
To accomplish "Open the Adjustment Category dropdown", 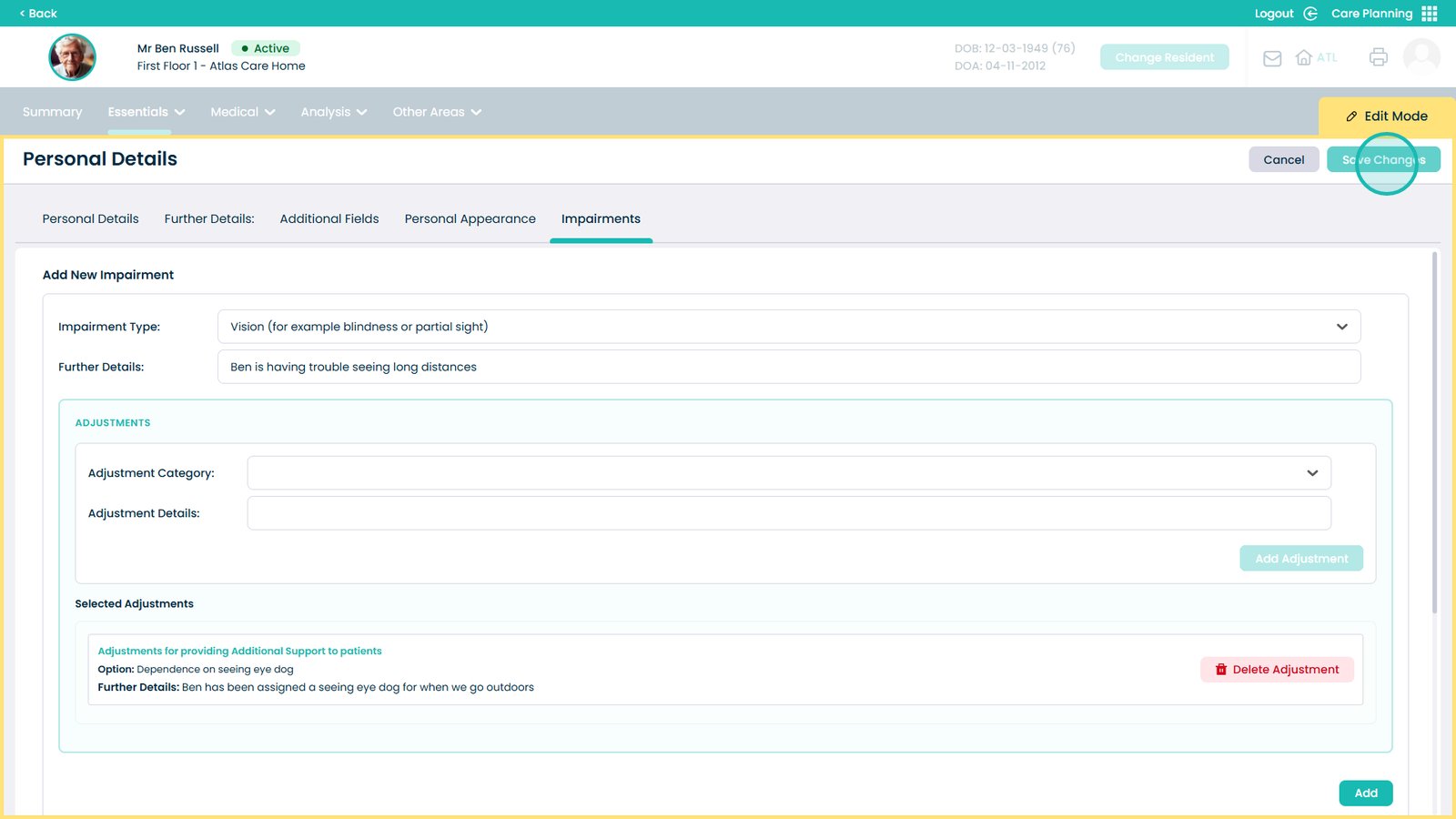I will [x=1312, y=473].
